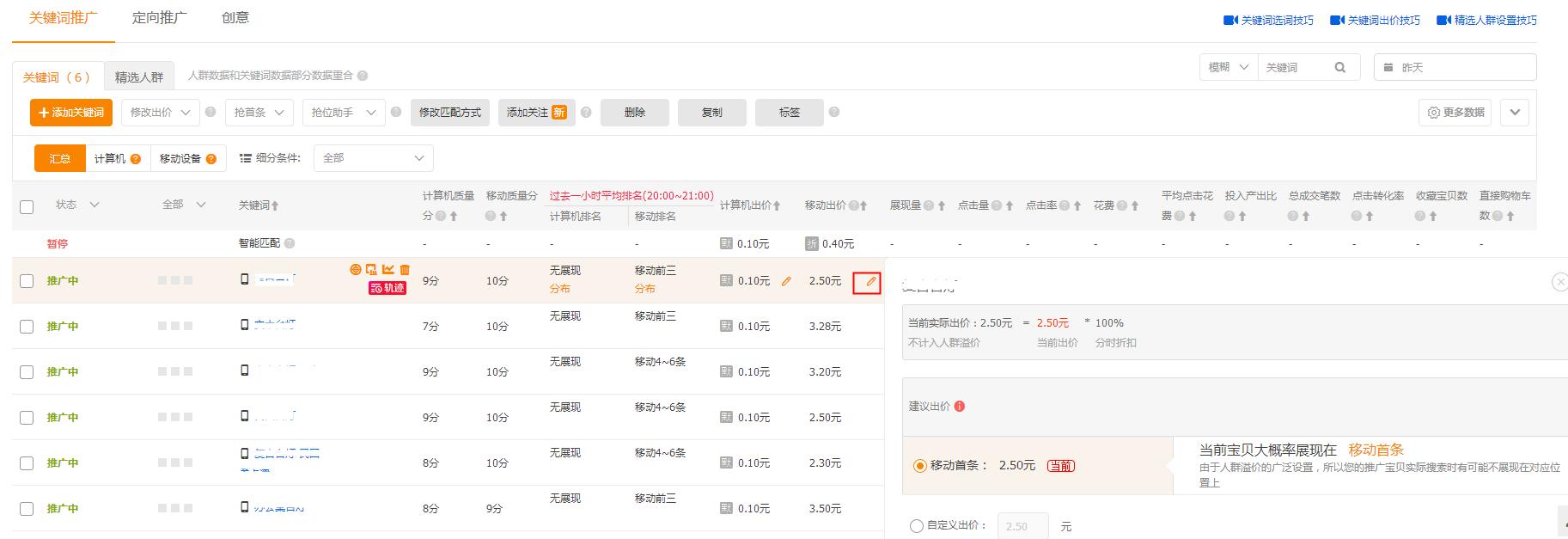Tick checkbox of row with 3.50元 bid
Image resolution: width=1568 pixels, height=539 pixels.
(27, 509)
